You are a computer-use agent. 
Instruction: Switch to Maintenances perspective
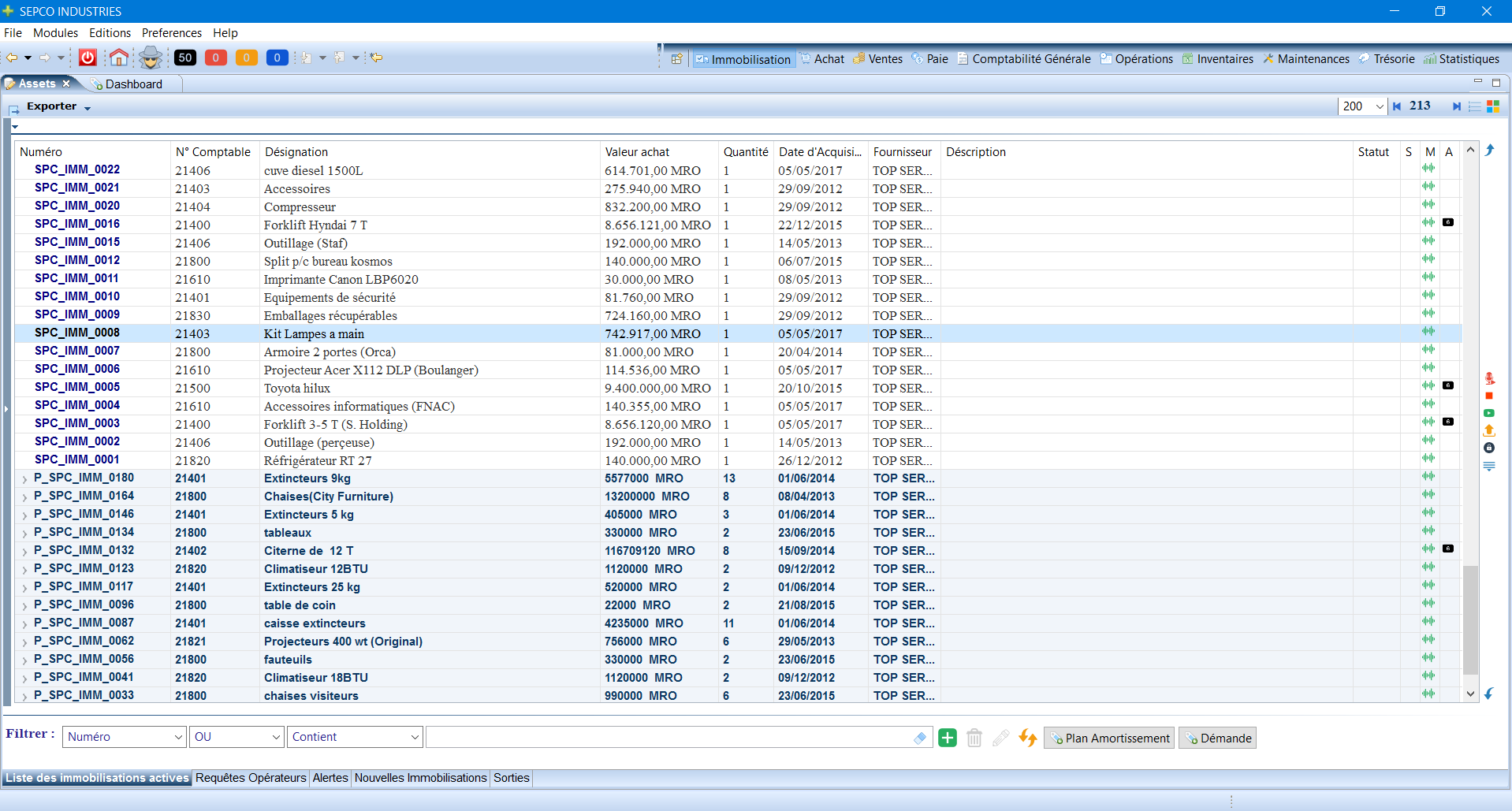tap(1306, 59)
